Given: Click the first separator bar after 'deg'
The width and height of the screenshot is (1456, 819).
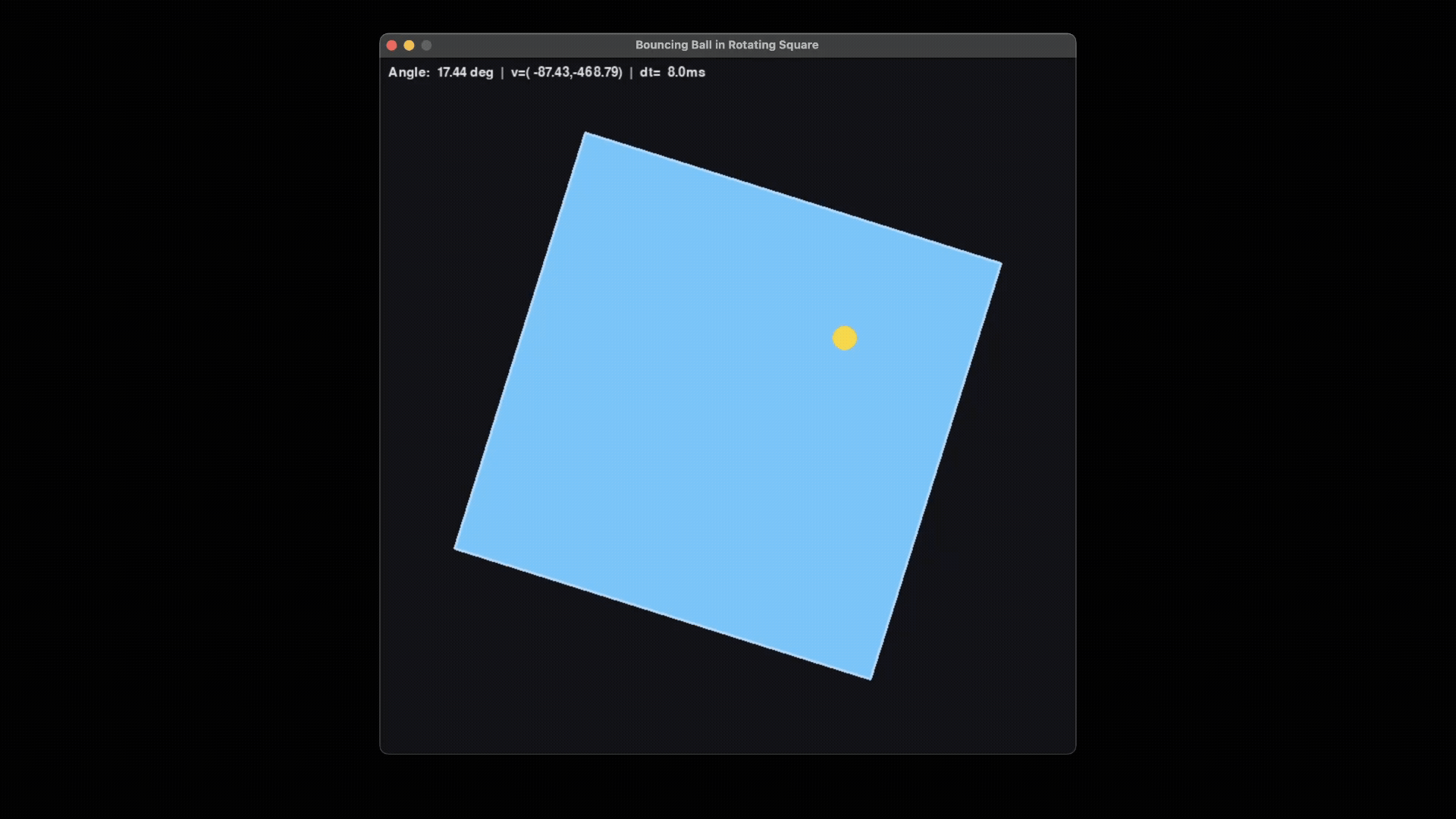Looking at the screenshot, I should click(x=502, y=72).
